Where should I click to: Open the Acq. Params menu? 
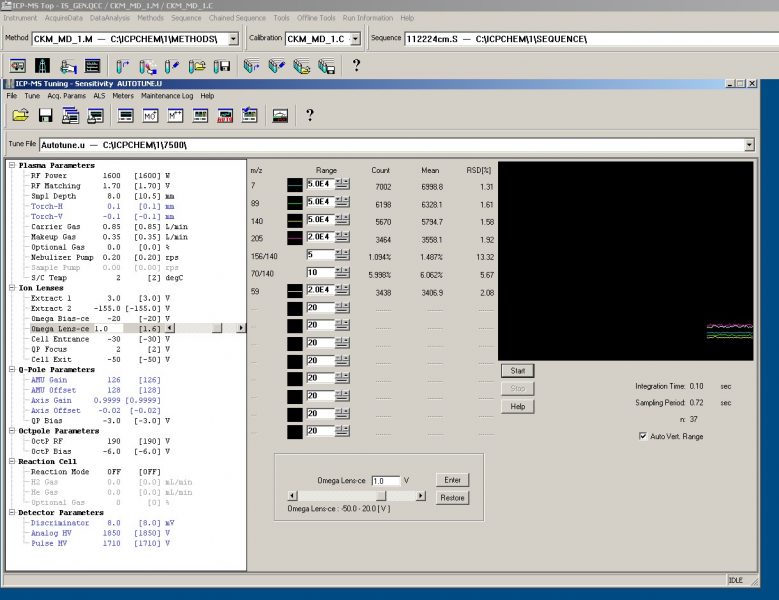tap(67, 96)
